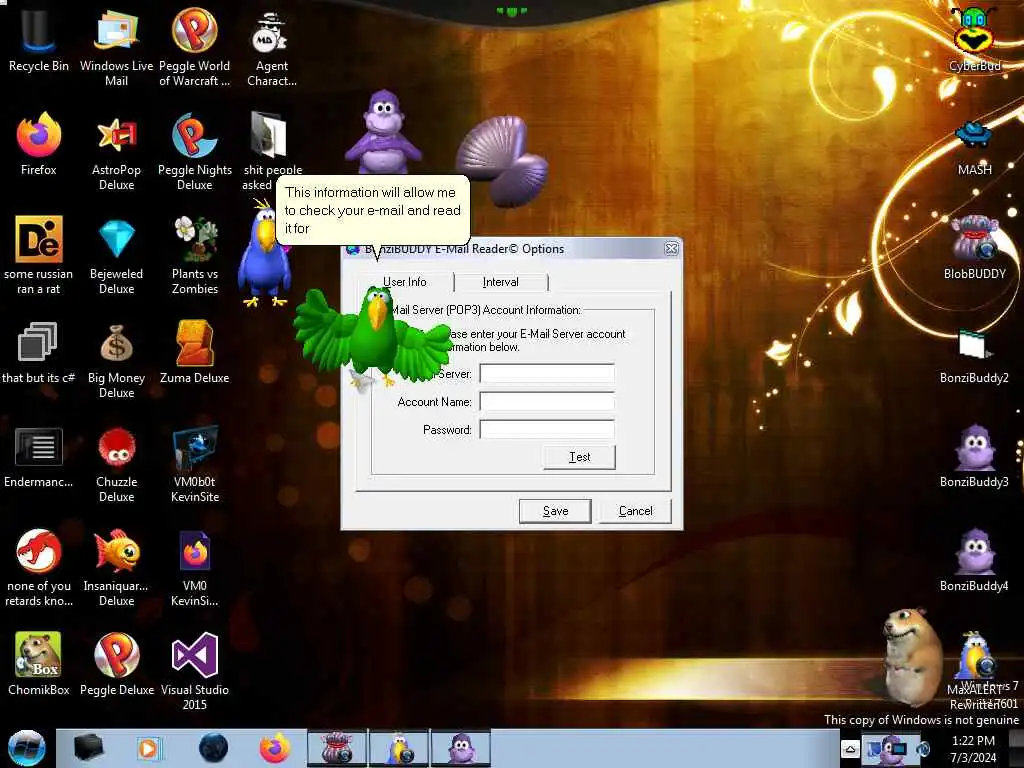Open the taskbar clock showing 1:22 PM

pyautogui.click(x=973, y=749)
